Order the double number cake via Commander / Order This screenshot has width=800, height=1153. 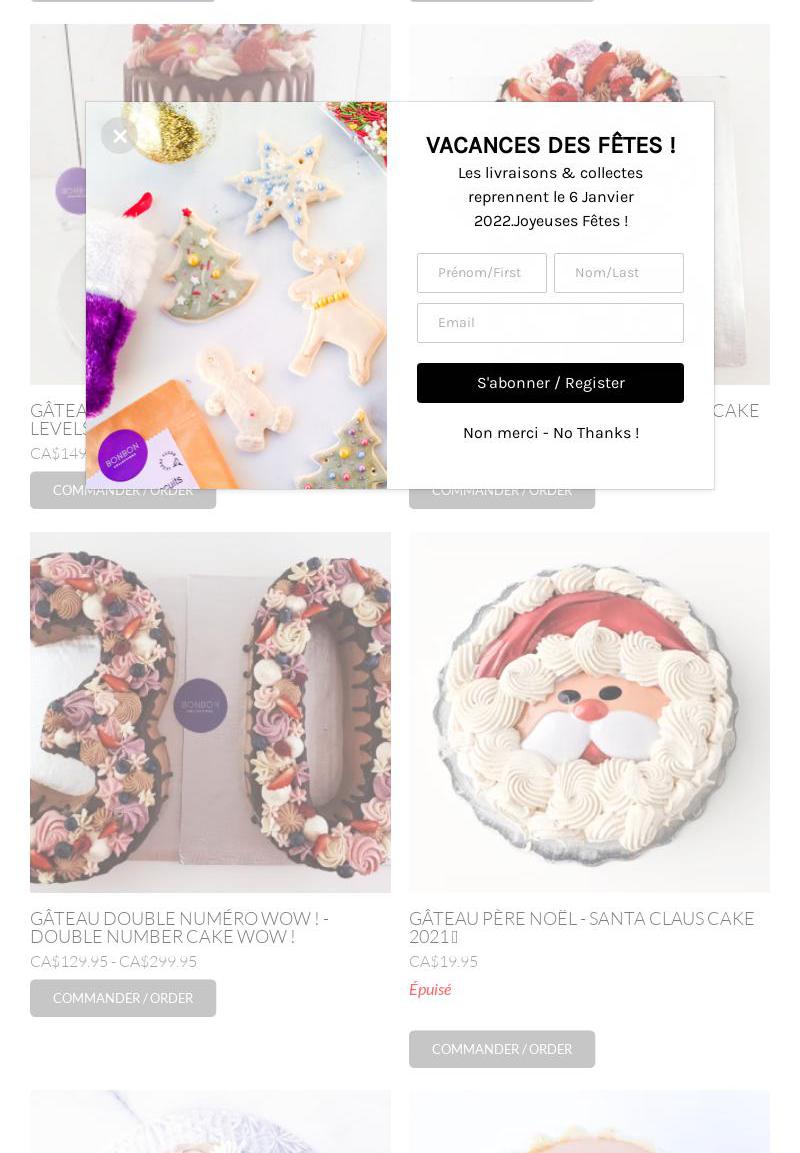pyautogui.click(x=123, y=998)
